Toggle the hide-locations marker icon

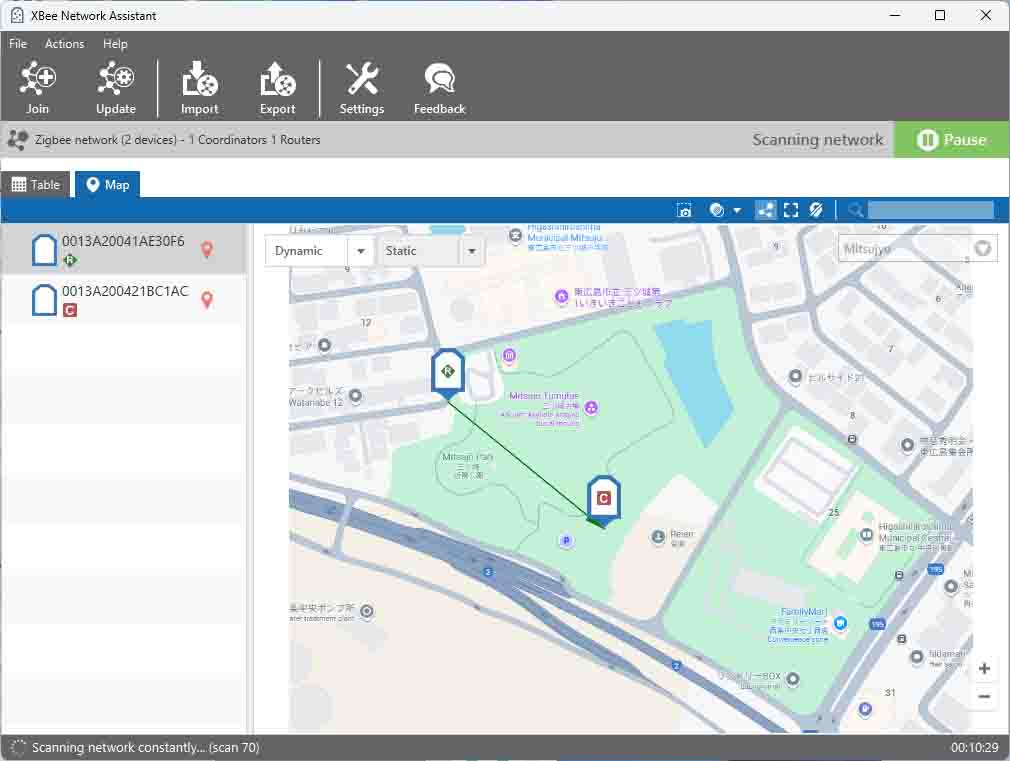pyautogui.click(x=816, y=210)
